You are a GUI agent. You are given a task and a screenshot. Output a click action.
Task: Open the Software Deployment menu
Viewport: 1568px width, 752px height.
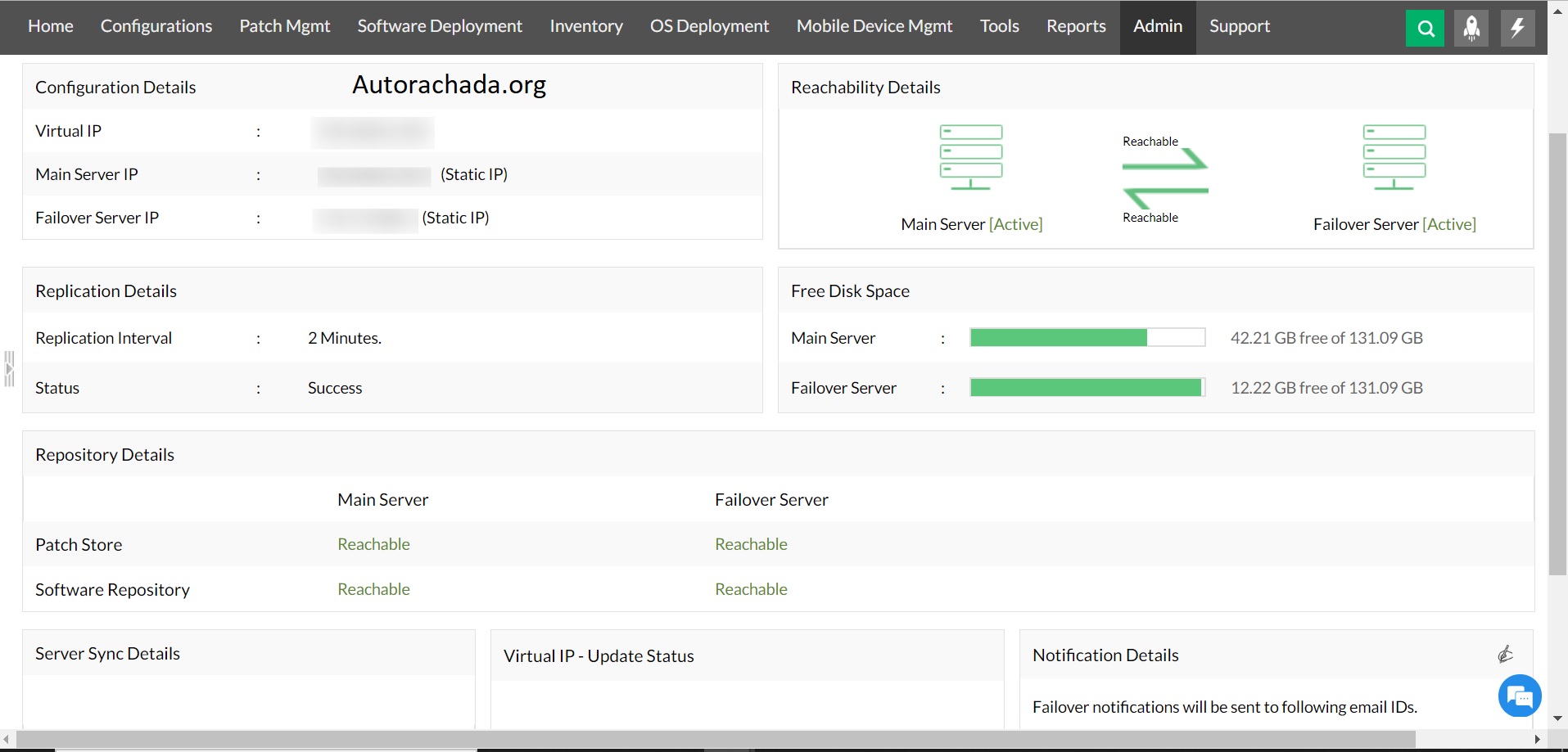[x=440, y=26]
